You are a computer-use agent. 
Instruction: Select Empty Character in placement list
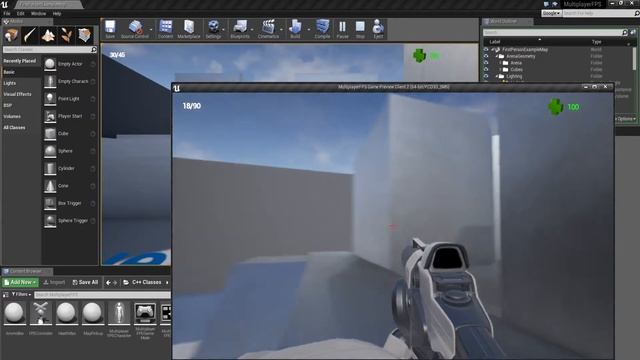pos(70,81)
